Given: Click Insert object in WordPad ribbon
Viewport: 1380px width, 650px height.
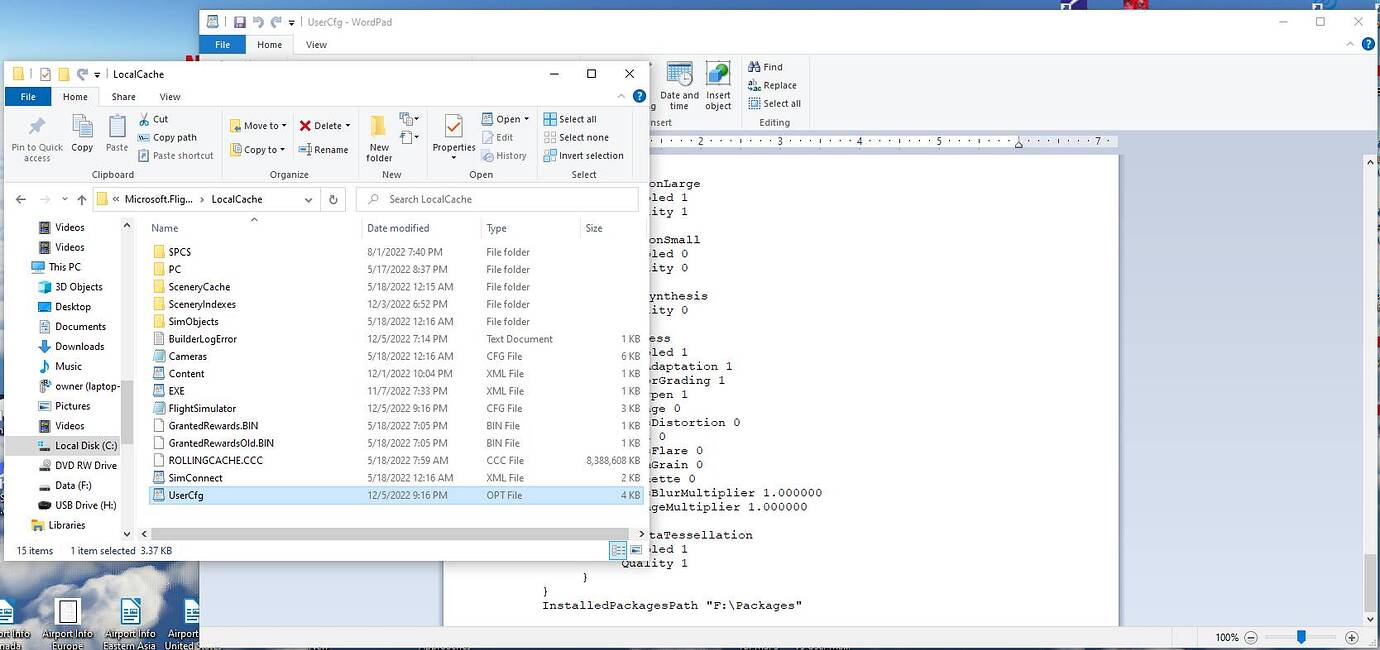Looking at the screenshot, I should pos(718,85).
